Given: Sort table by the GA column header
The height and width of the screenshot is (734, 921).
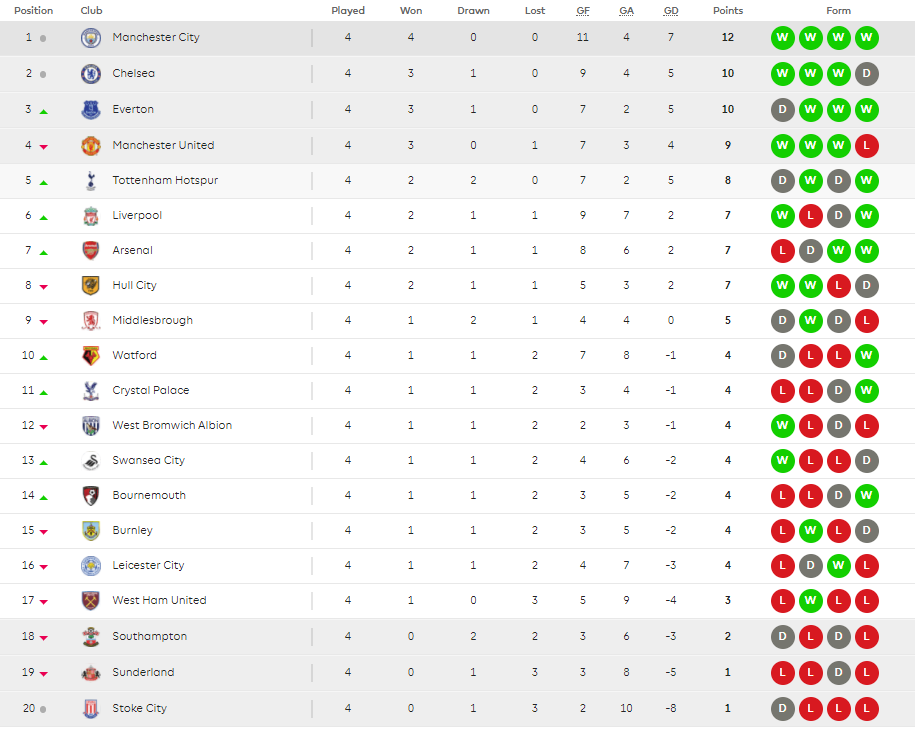Looking at the screenshot, I should (627, 11).
